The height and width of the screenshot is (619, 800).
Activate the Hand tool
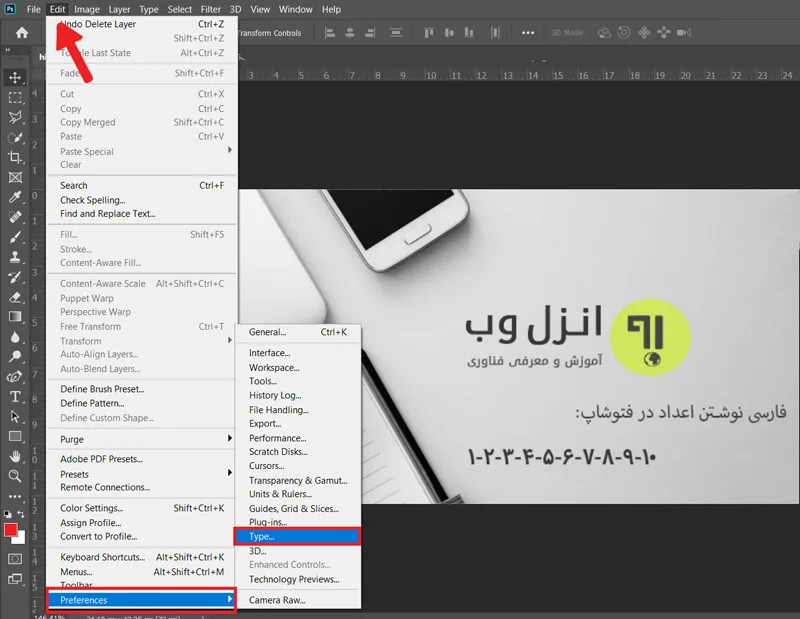click(15, 456)
